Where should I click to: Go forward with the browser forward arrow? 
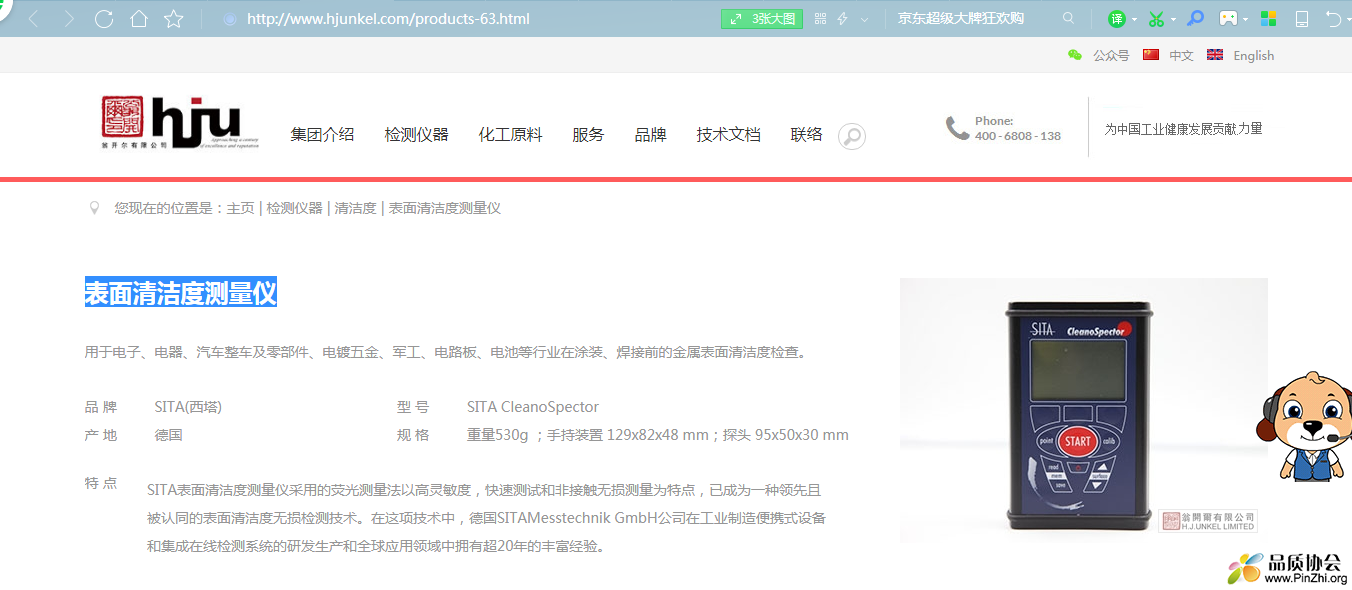pos(69,19)
